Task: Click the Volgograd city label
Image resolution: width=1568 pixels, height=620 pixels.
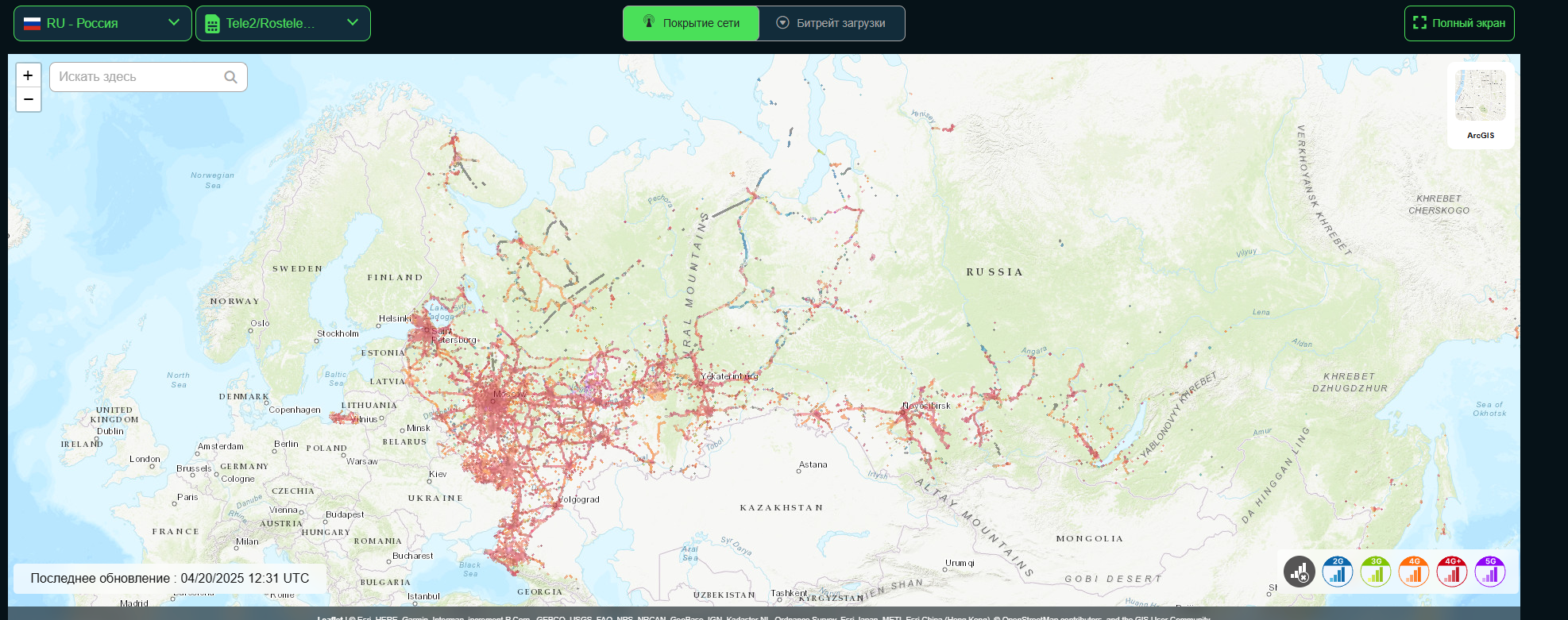Action: 578,499
